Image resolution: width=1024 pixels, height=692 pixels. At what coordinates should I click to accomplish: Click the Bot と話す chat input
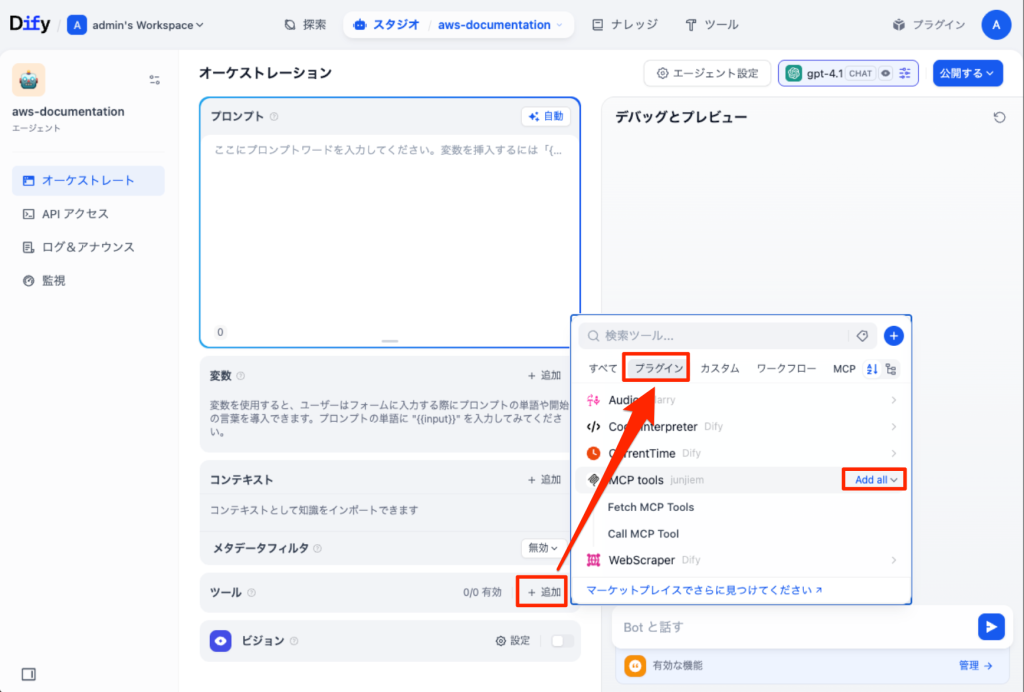tap(793, 627)
